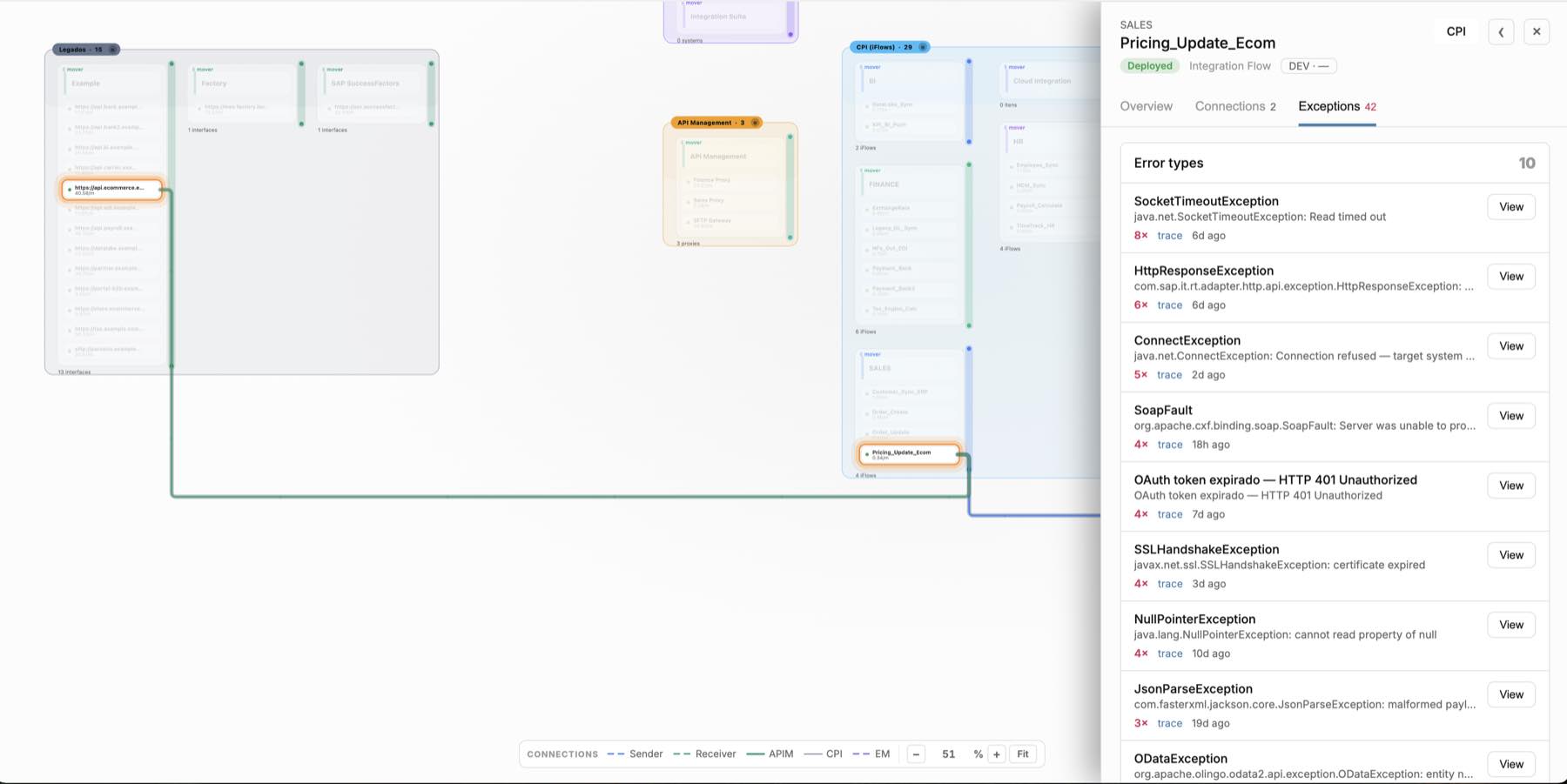Open trace link for NullPointerException

[x=1169, y=653]
